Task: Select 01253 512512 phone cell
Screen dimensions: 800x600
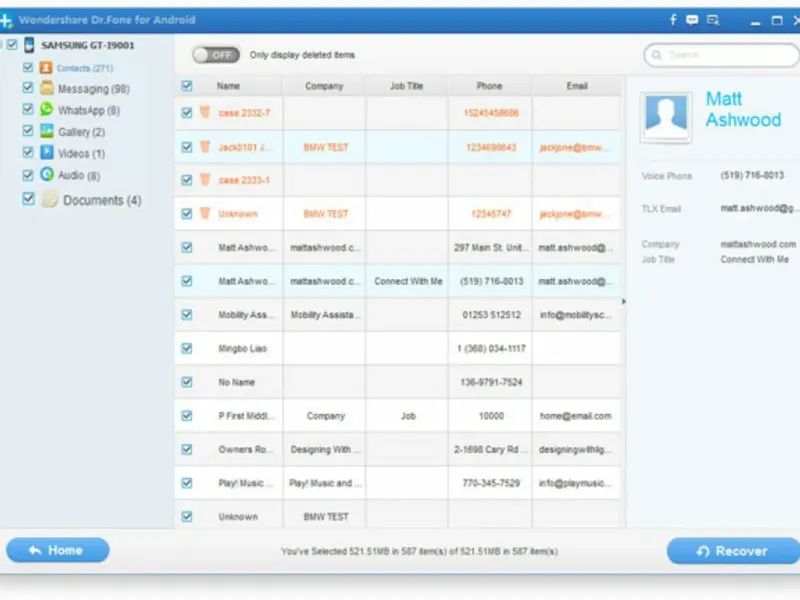Action: (x=491, y=315)
